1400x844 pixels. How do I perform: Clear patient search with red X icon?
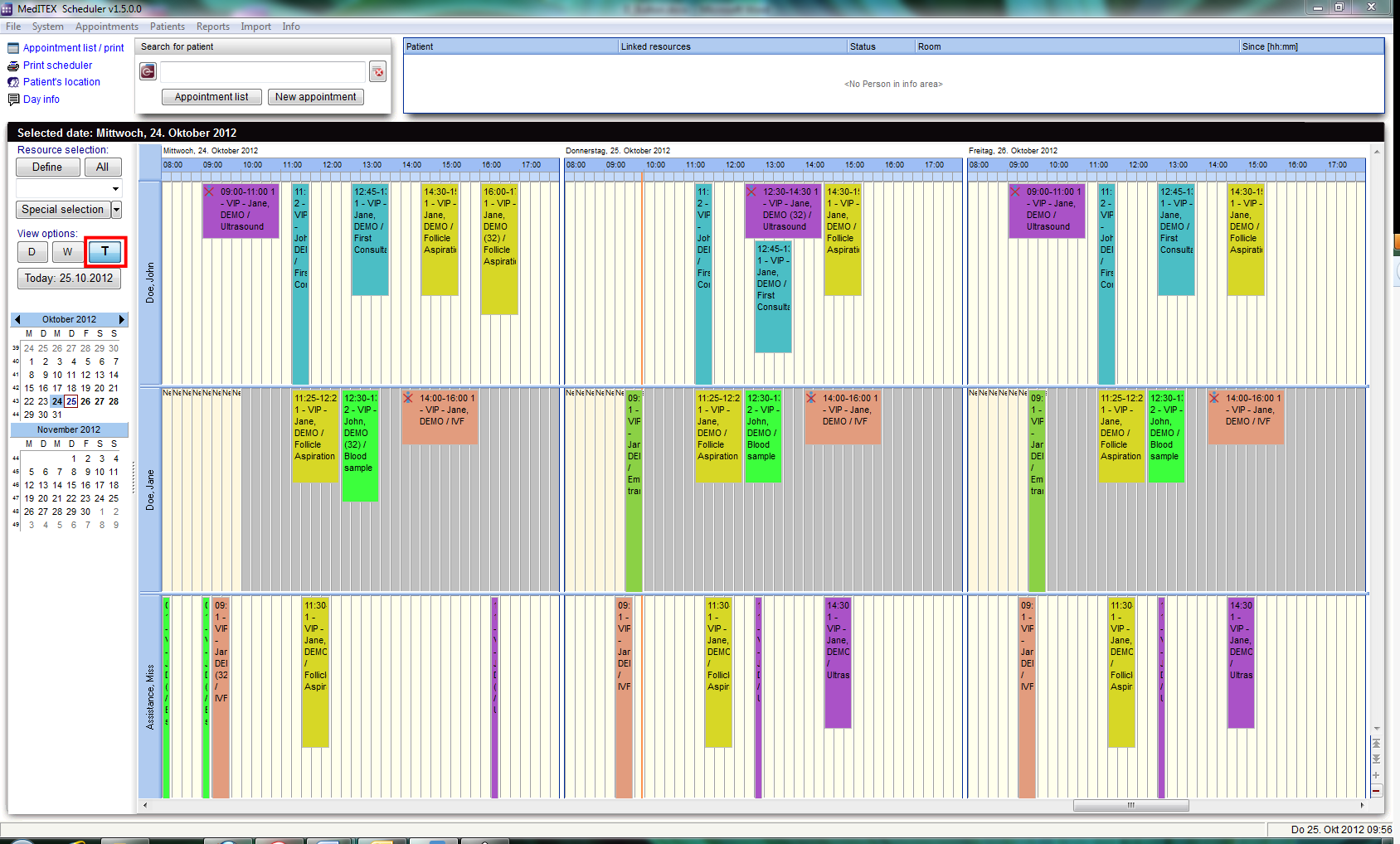pyautogui.click(x=378, y=72)
